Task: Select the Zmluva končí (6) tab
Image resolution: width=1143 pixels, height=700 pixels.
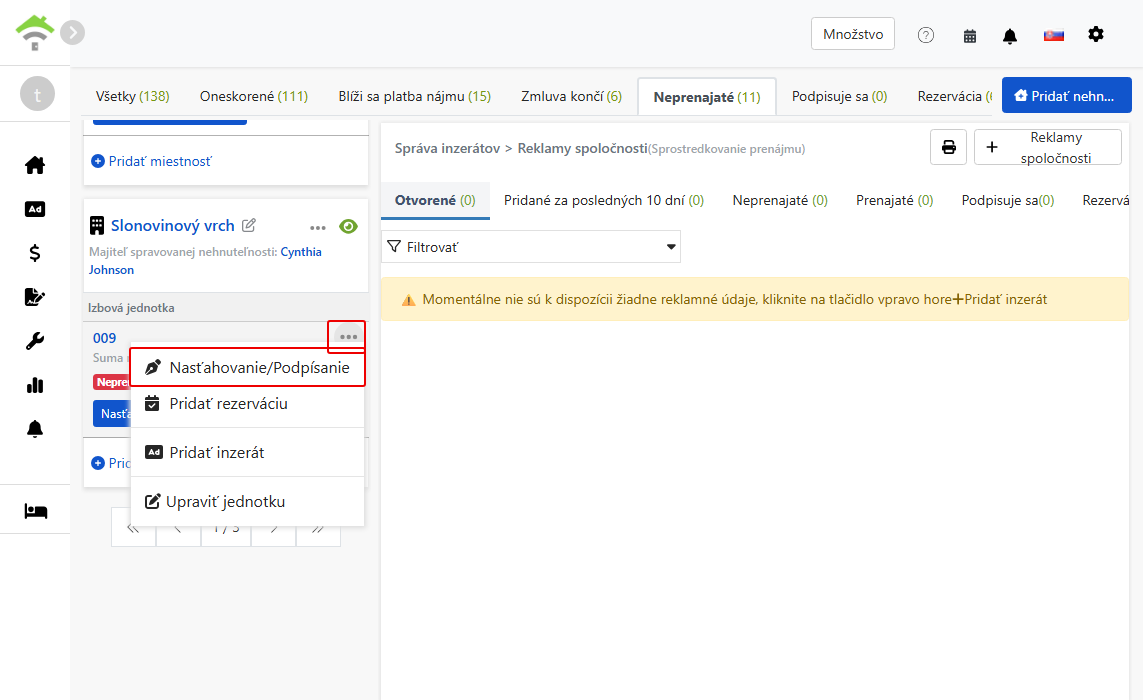Action: [572, 96]
